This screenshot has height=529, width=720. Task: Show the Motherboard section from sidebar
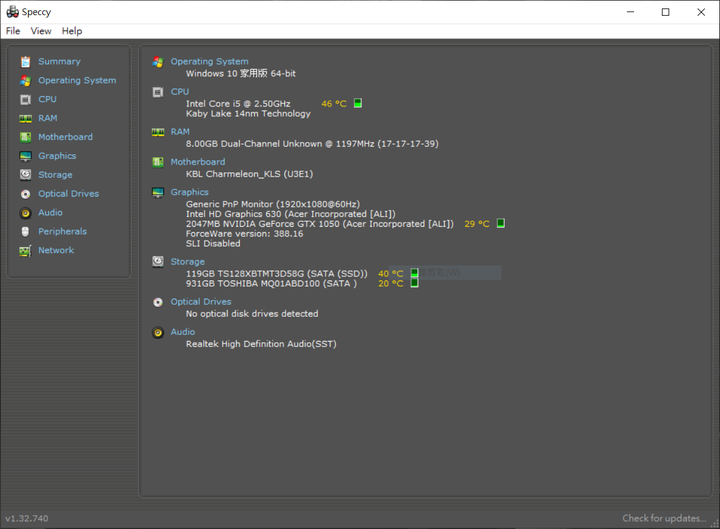65,137
